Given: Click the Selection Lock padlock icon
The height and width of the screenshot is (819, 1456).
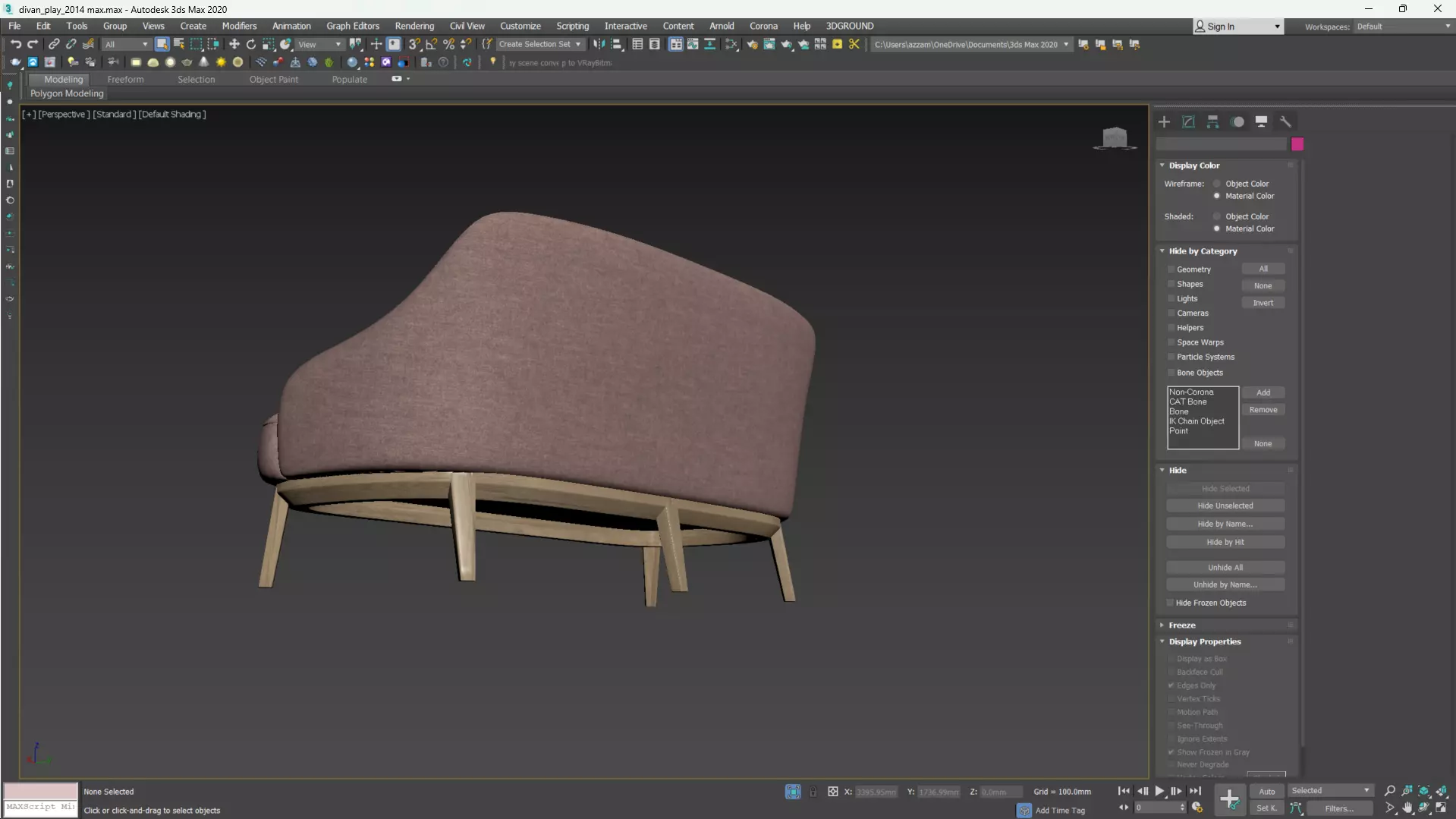Looking at the screenshot, I should pos(813,792).
